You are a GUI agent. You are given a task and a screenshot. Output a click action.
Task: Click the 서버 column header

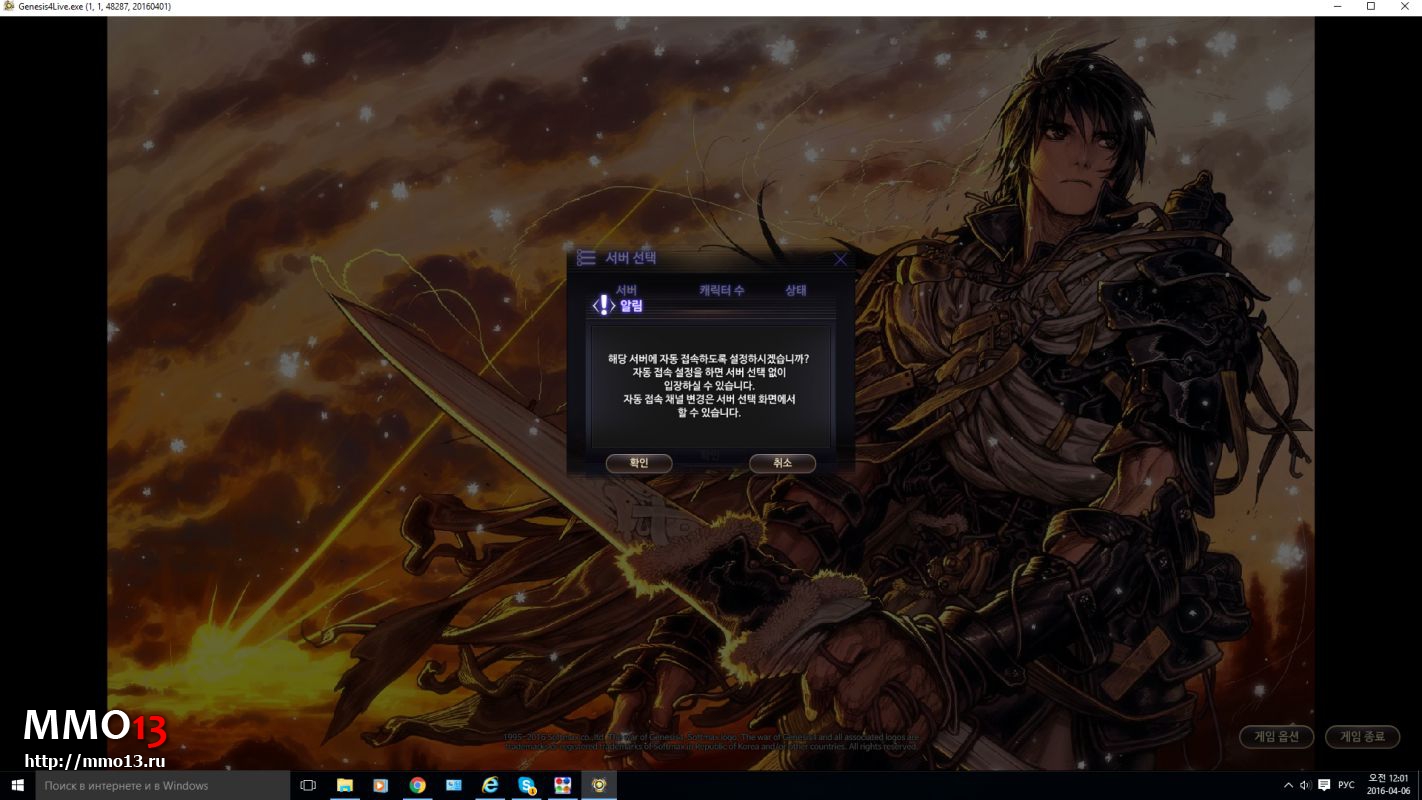[x=627, y=290]
